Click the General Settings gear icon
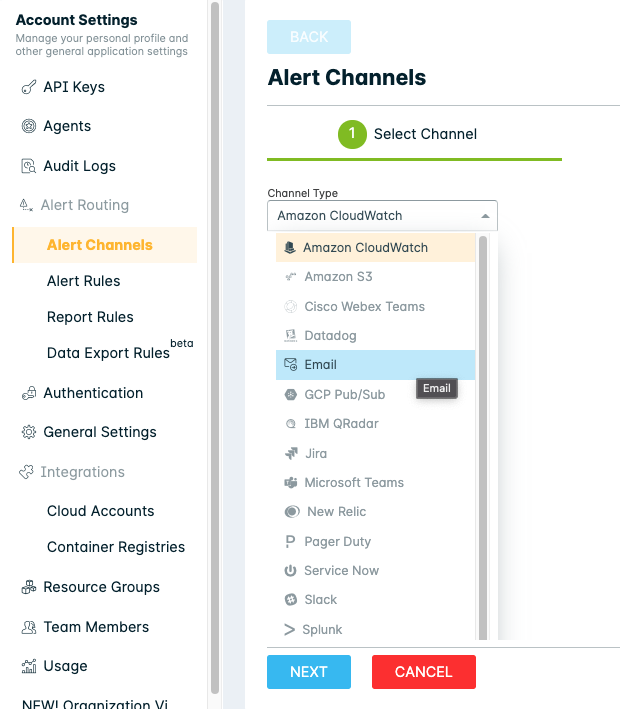Screen dimensions: 620x709 coord(29,432)
